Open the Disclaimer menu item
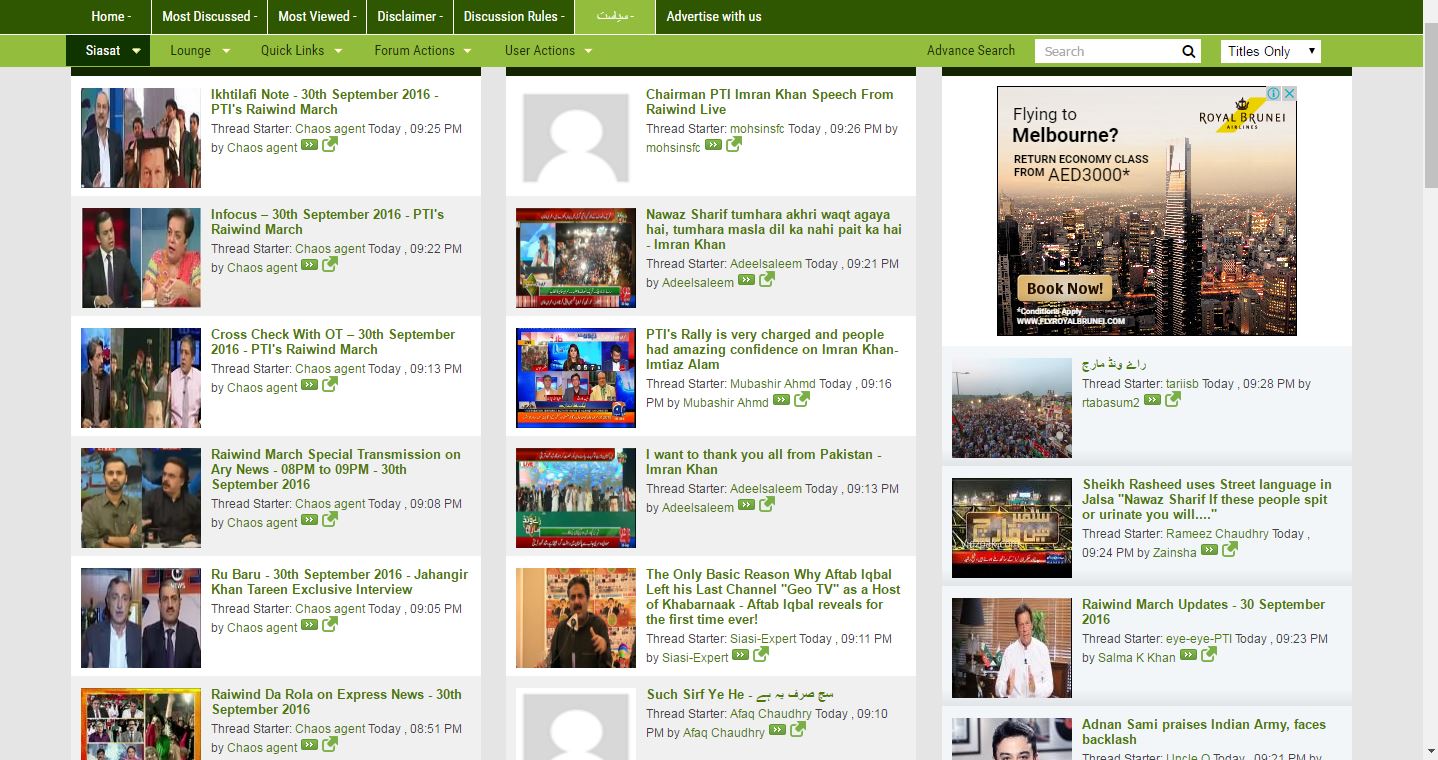1438x760 pixels. point(410,16)
